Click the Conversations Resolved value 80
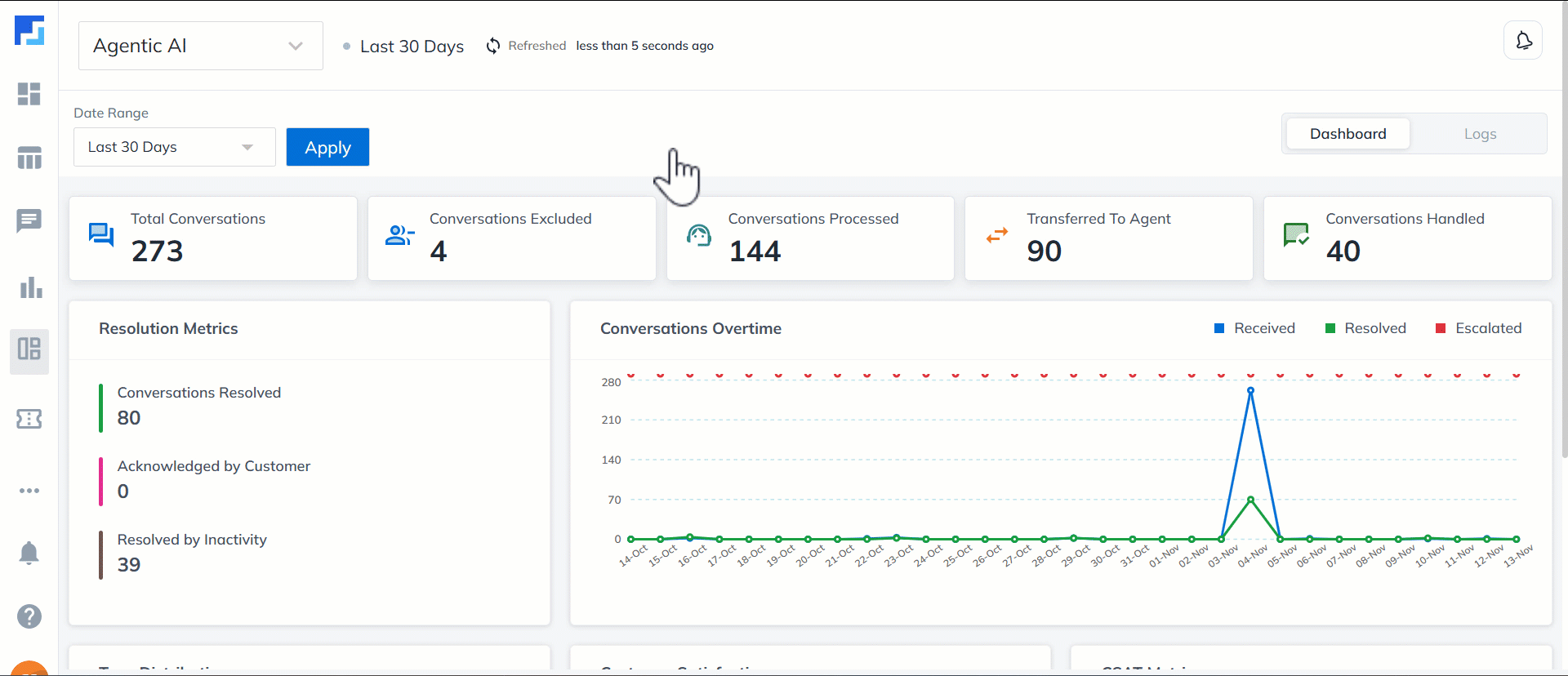 (129, 418)
